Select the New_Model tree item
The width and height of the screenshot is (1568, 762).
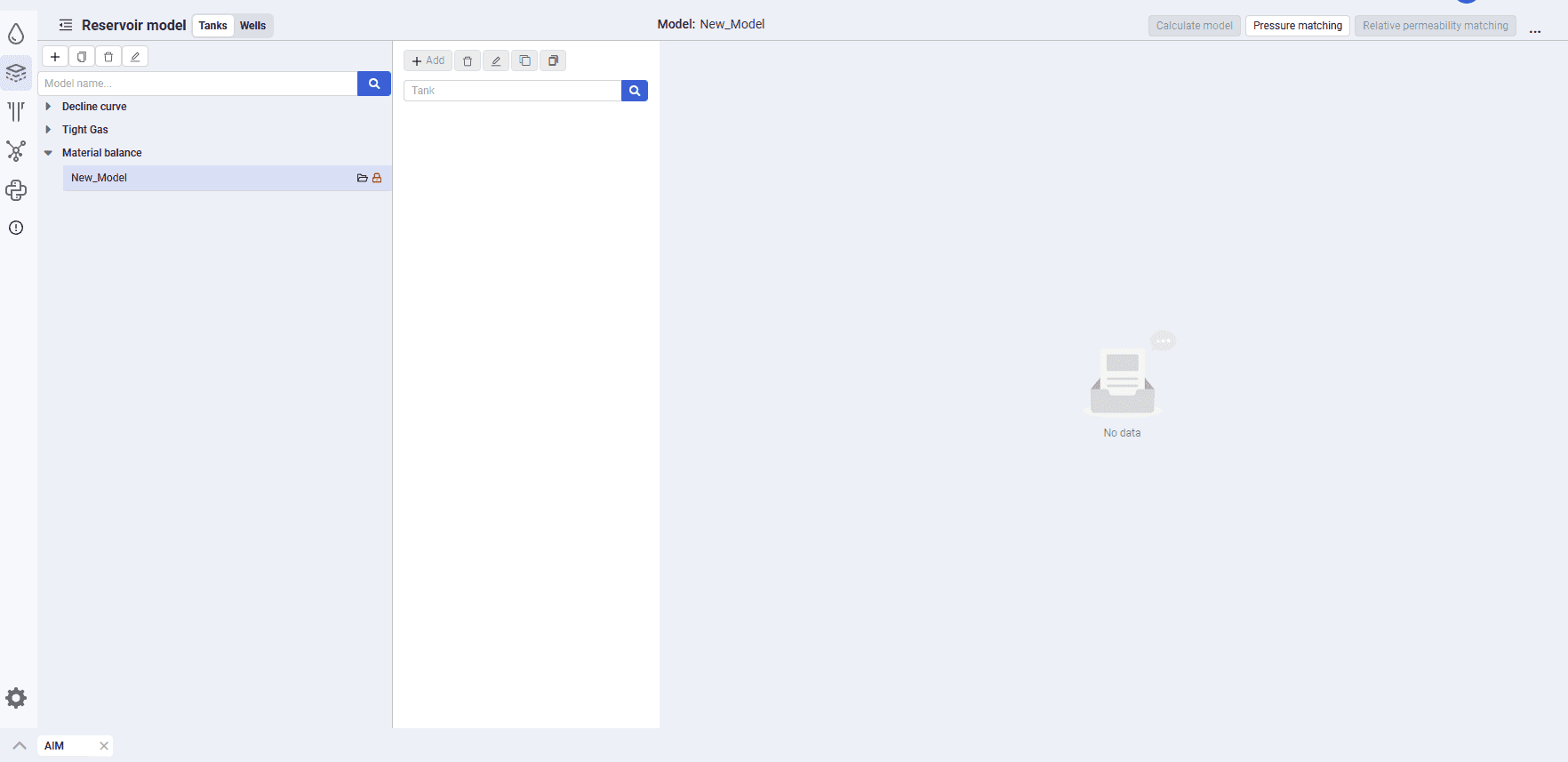228,178
